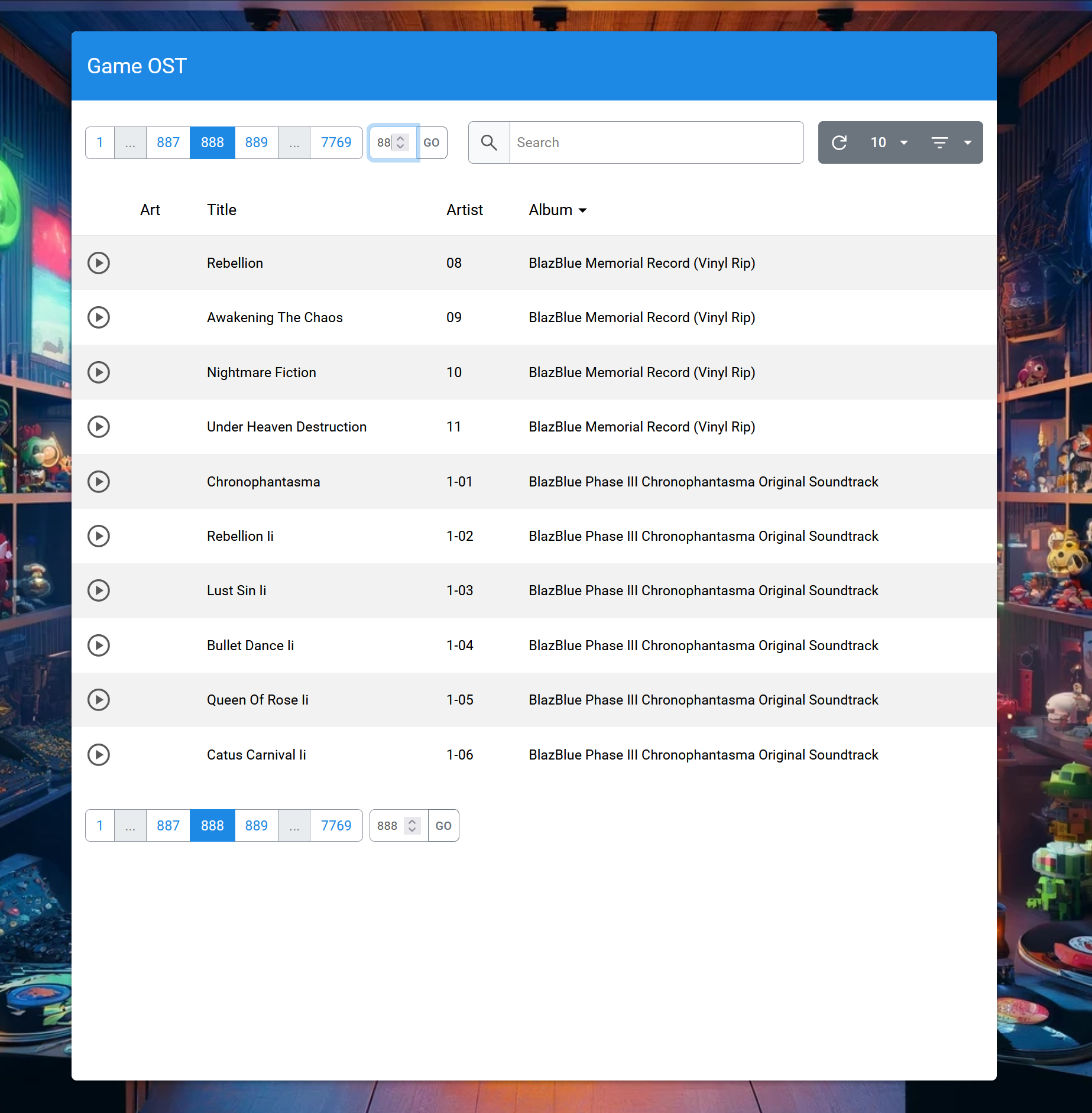
Task: Select page 888 in bottom pagination
Action: [212, 826]
